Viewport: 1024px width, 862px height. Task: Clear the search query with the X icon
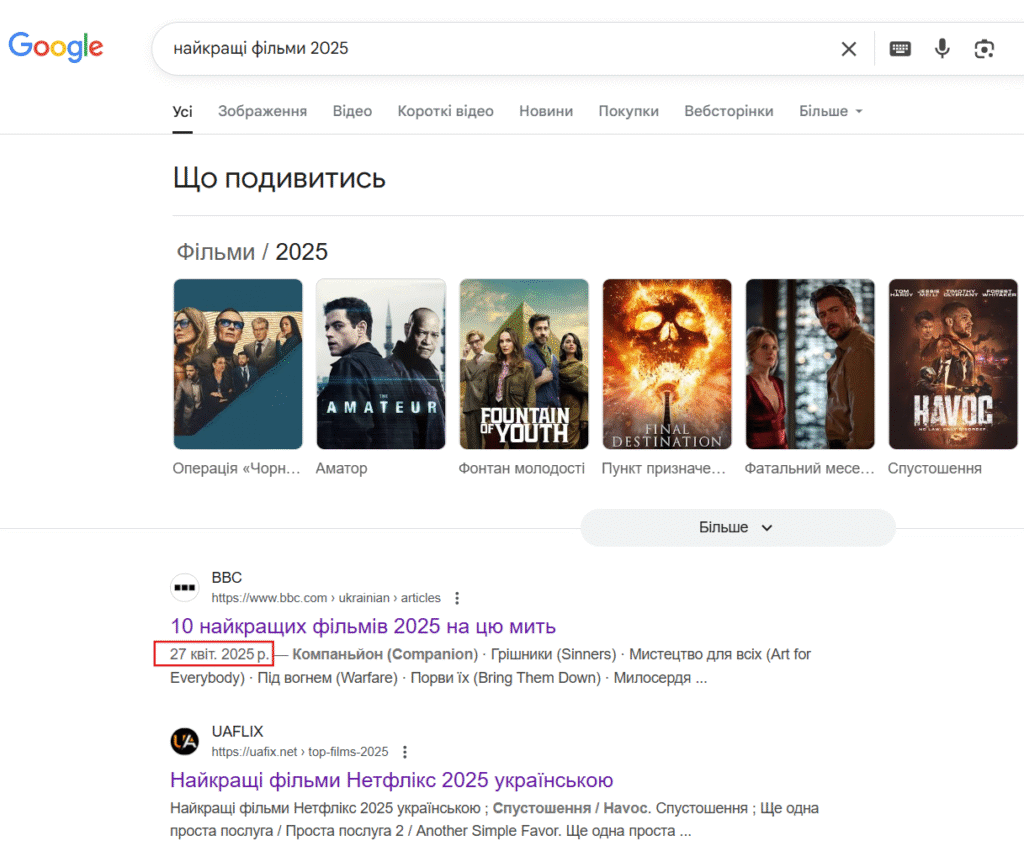849,48
